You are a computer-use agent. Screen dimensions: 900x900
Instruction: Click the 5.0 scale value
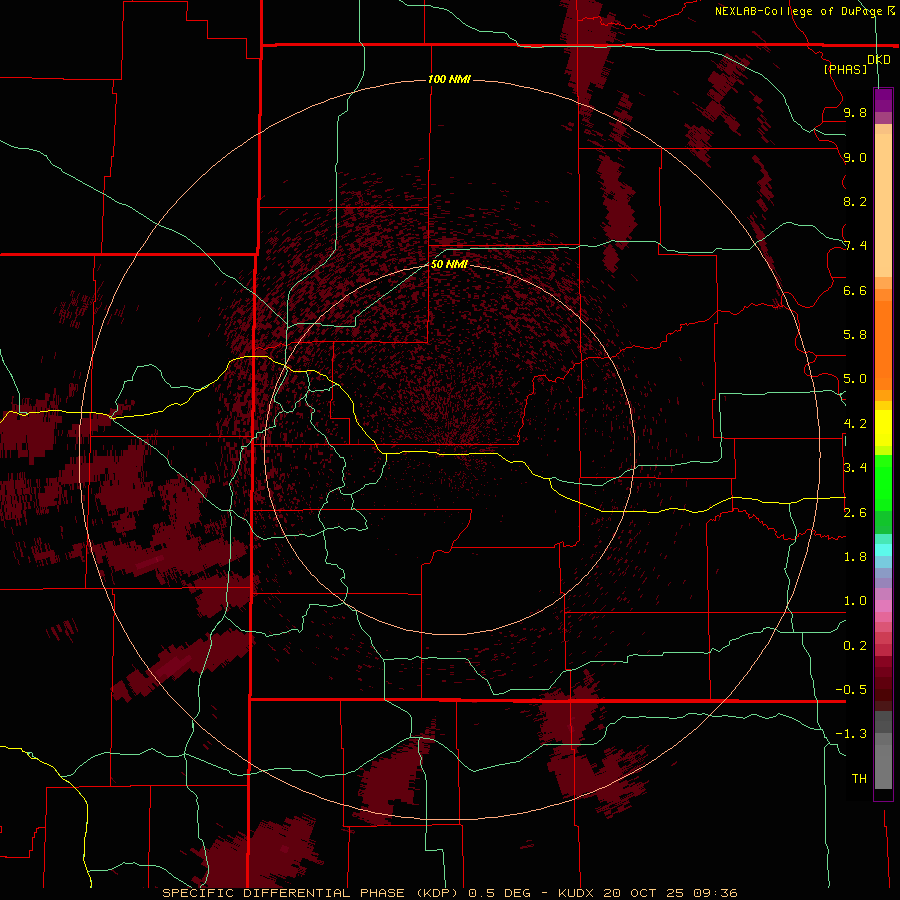855,379
